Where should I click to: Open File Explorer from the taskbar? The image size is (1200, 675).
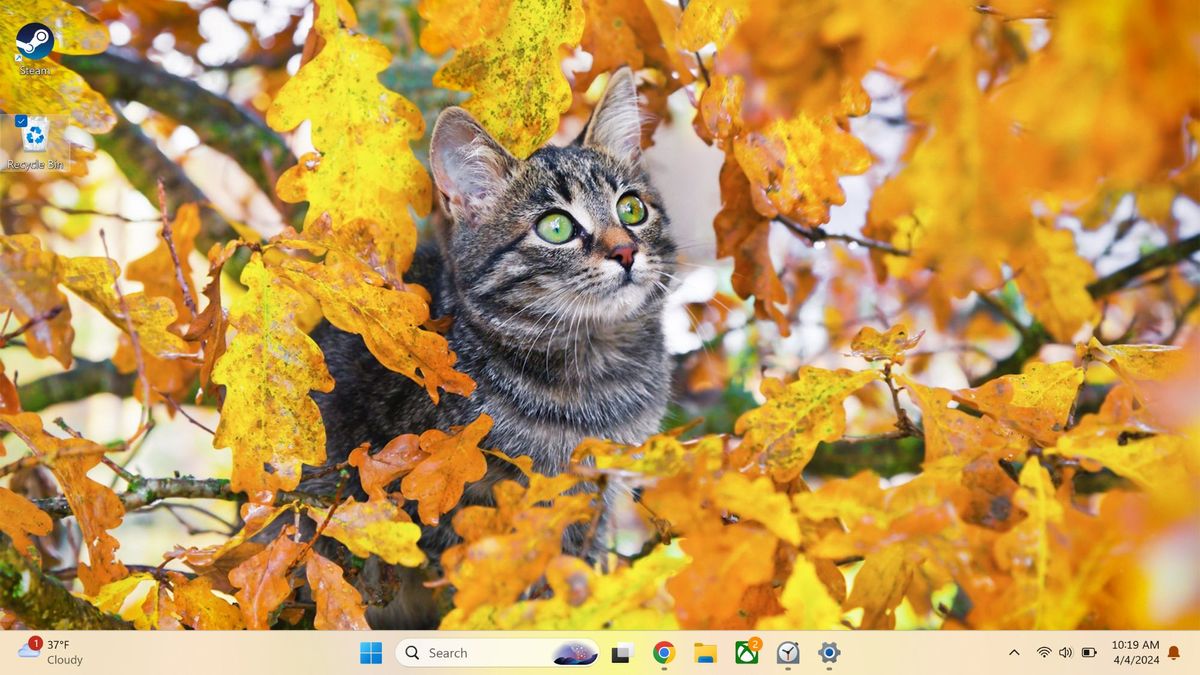click(x=704, y=652)
